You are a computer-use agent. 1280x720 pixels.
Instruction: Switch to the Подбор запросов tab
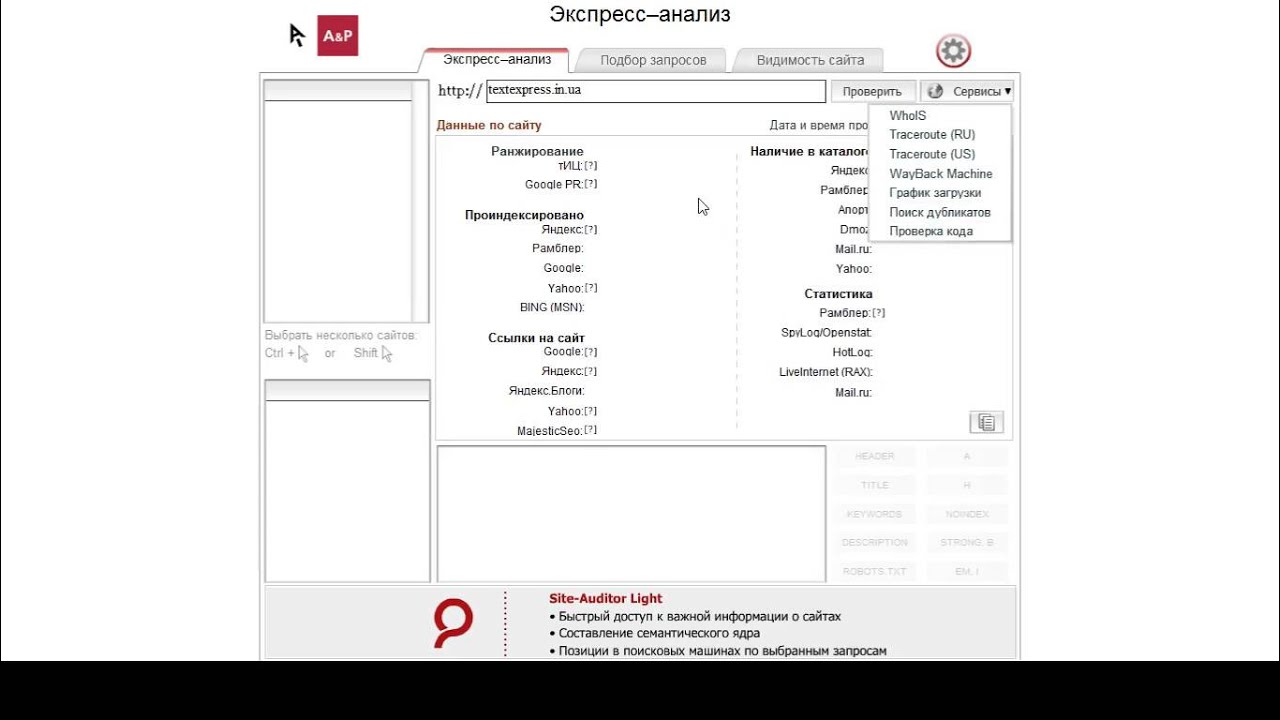click(653, 60)
